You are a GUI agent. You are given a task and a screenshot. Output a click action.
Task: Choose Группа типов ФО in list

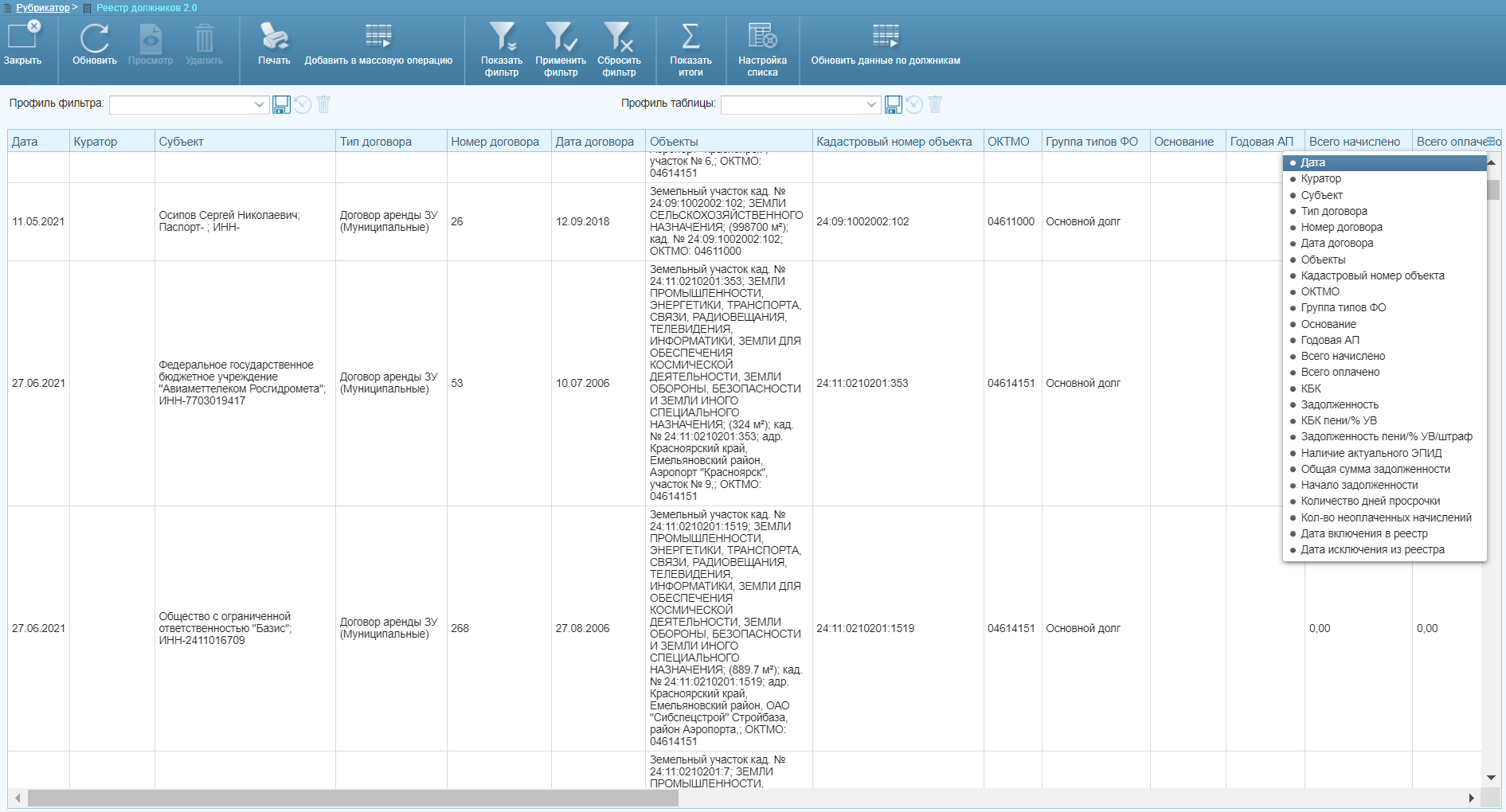pos(1385,307)
